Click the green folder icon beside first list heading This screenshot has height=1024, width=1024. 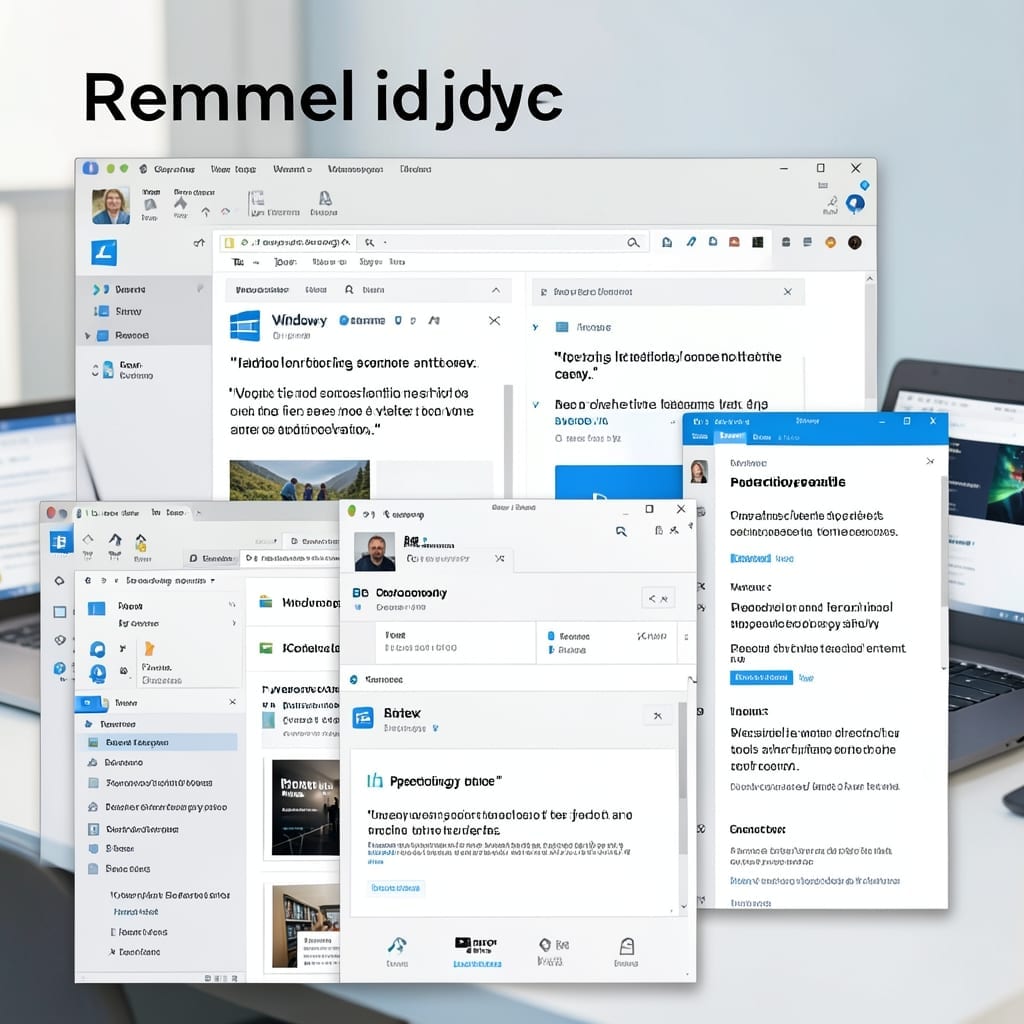(266, 602)
